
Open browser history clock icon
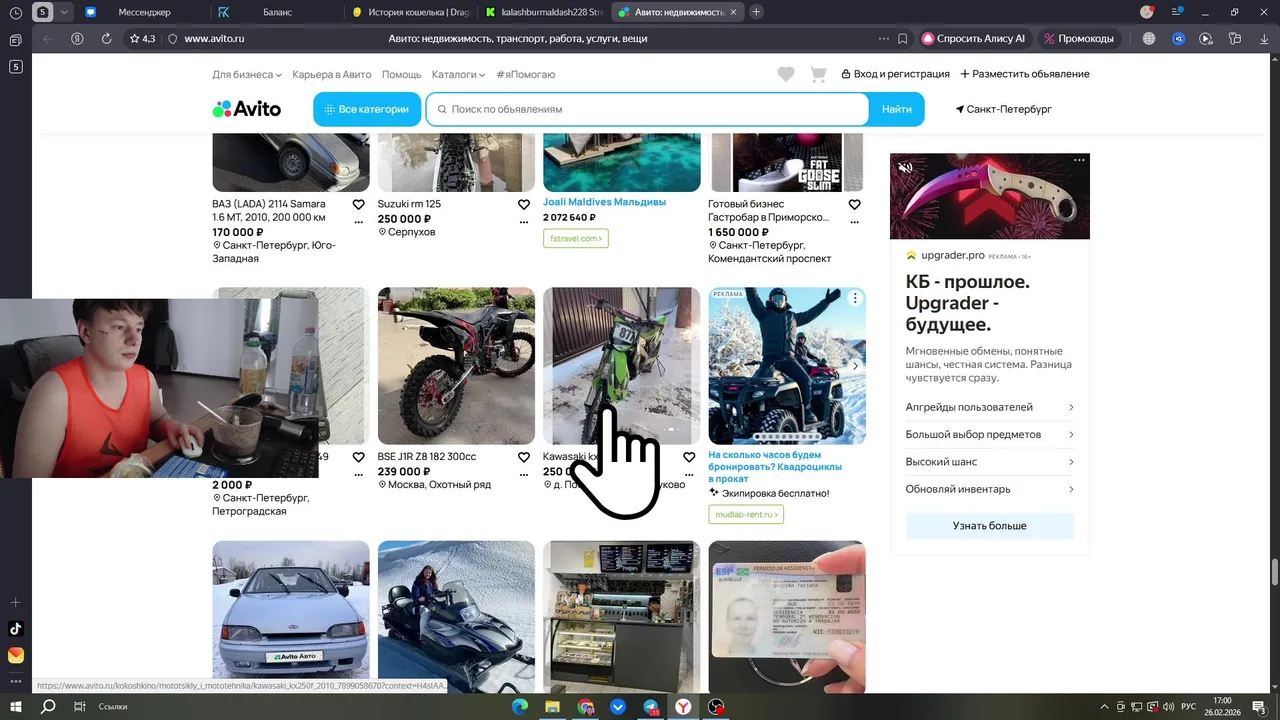coord(15,13)
